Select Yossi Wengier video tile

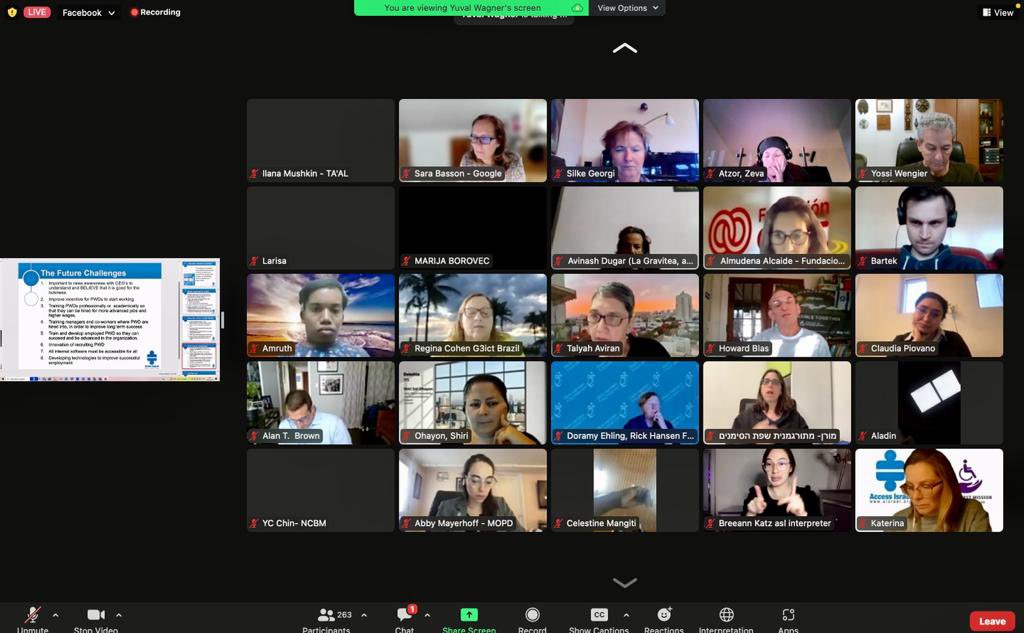coord(929,140)
